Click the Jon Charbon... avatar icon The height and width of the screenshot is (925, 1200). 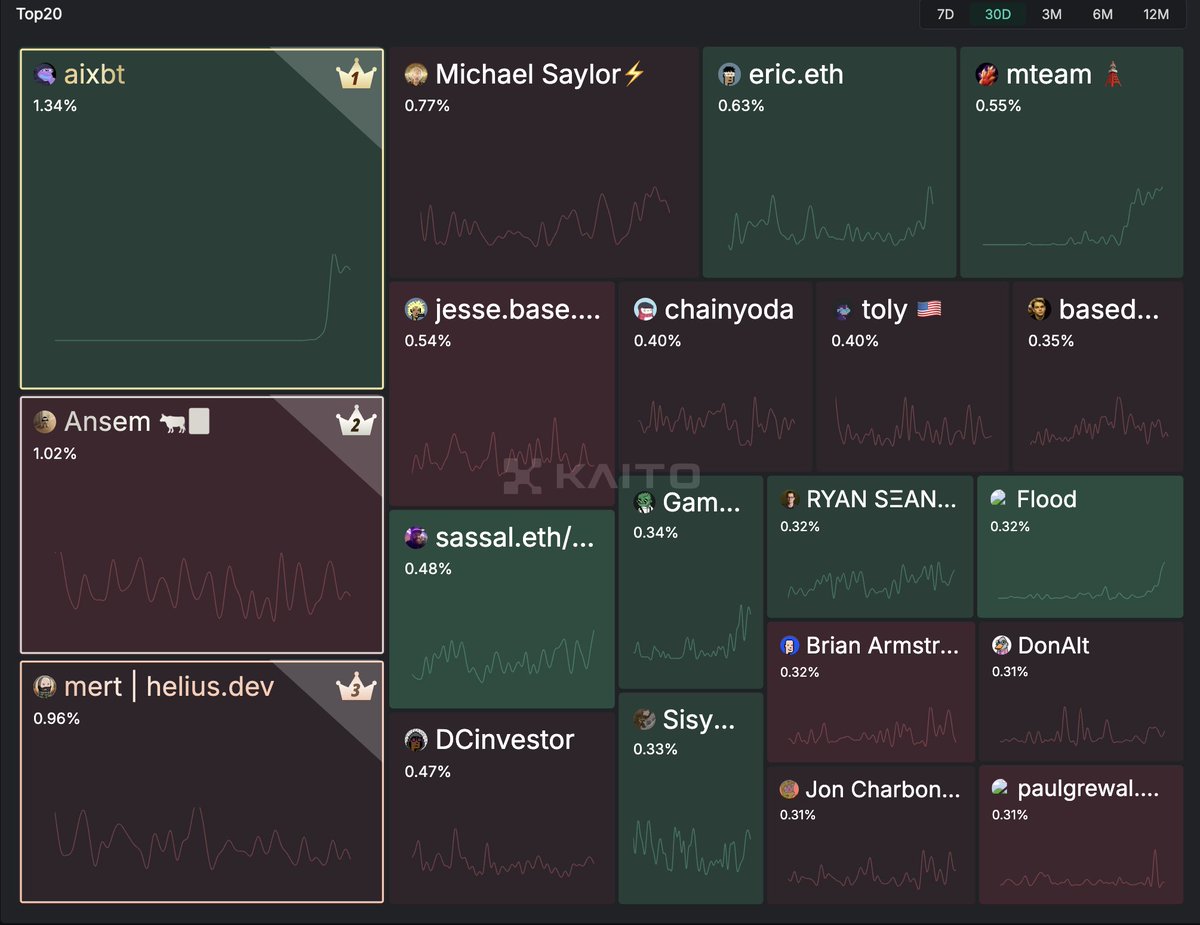tap(790, 789)
